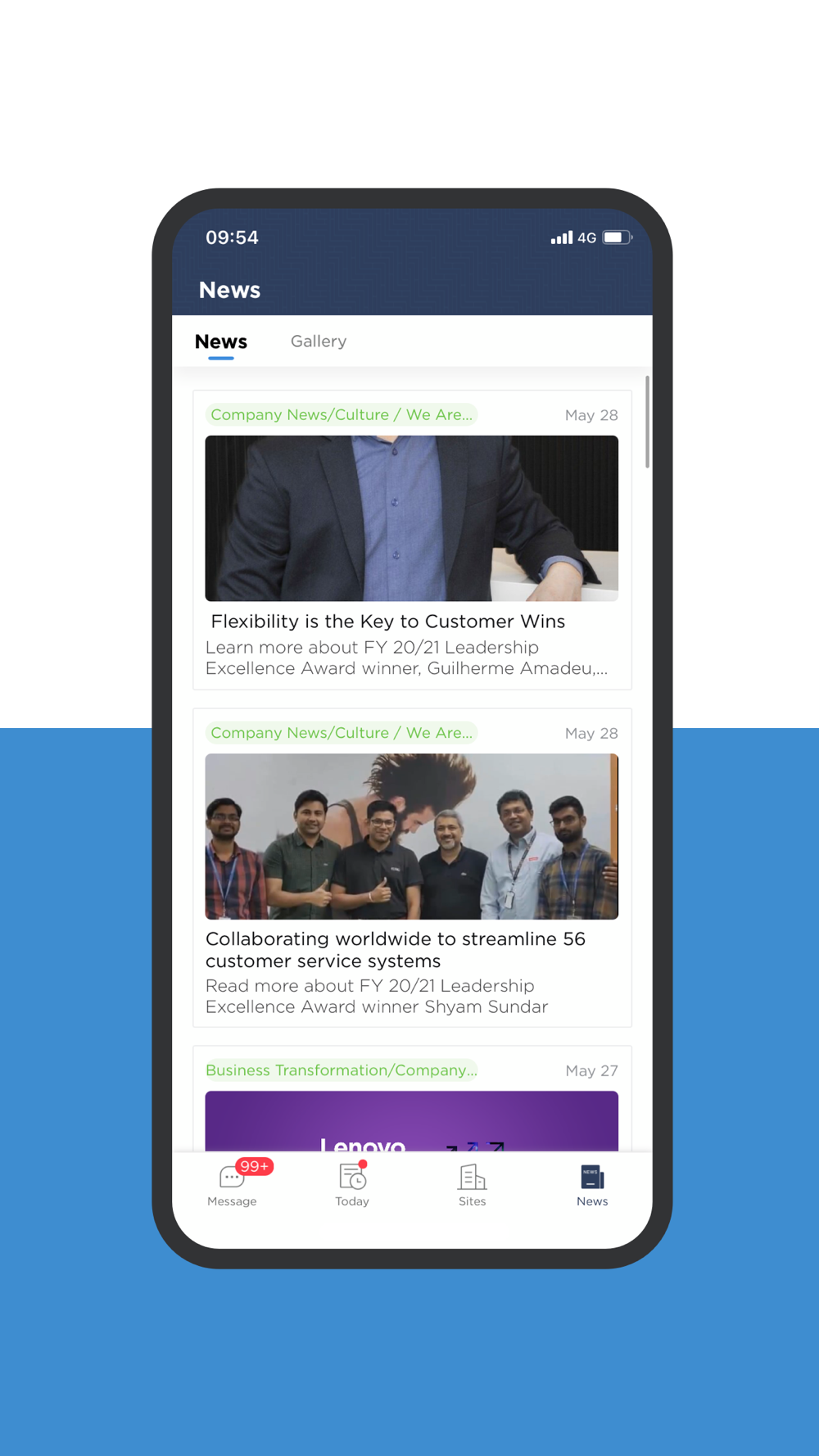Open Collaborating worldwide to streamline article title
The image size is (819, 1456).
[x=396, y=950]
